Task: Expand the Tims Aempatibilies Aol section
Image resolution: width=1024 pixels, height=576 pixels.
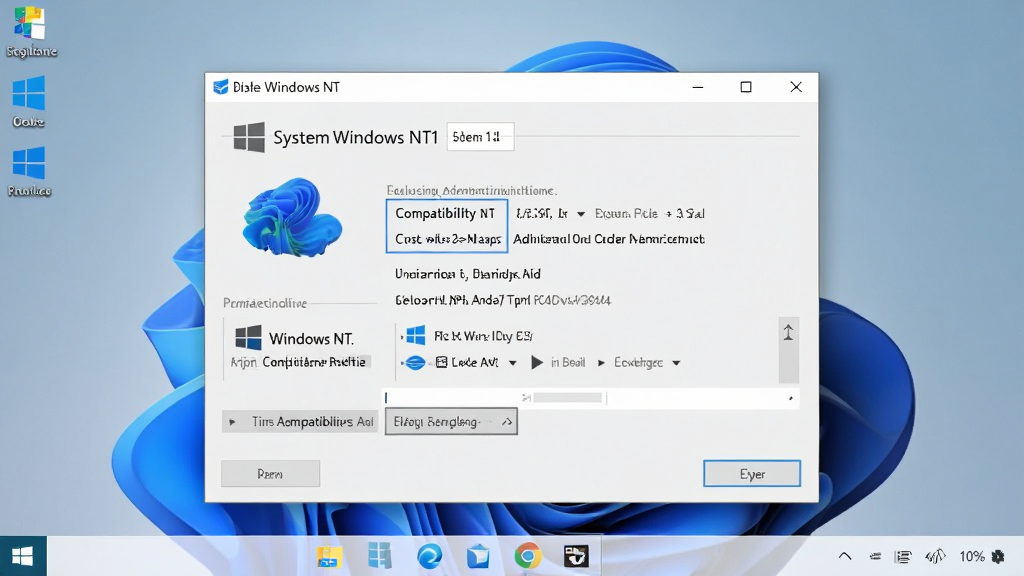Action: pyautogui.click(x=232, y=422)
